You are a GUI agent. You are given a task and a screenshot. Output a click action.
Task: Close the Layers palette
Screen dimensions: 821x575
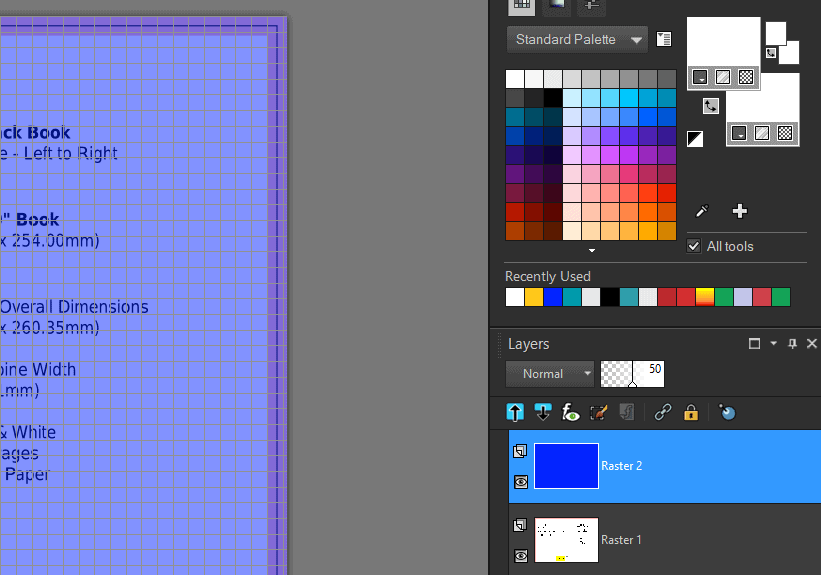(x=812, y=344)
